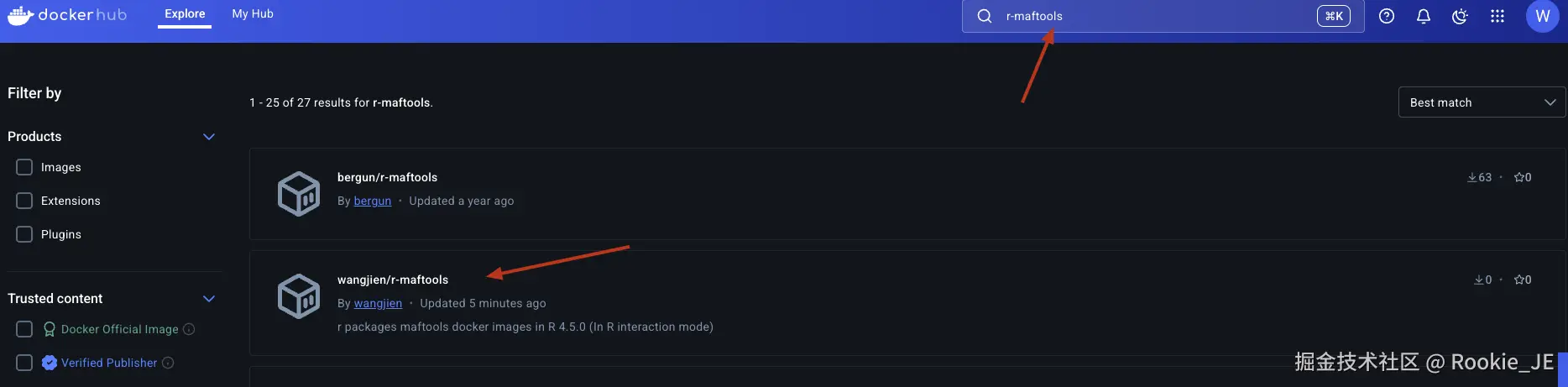Screen dimensions: 1568x387
Task: Collapse the Trusted content section
Action: tap(209, 299)
